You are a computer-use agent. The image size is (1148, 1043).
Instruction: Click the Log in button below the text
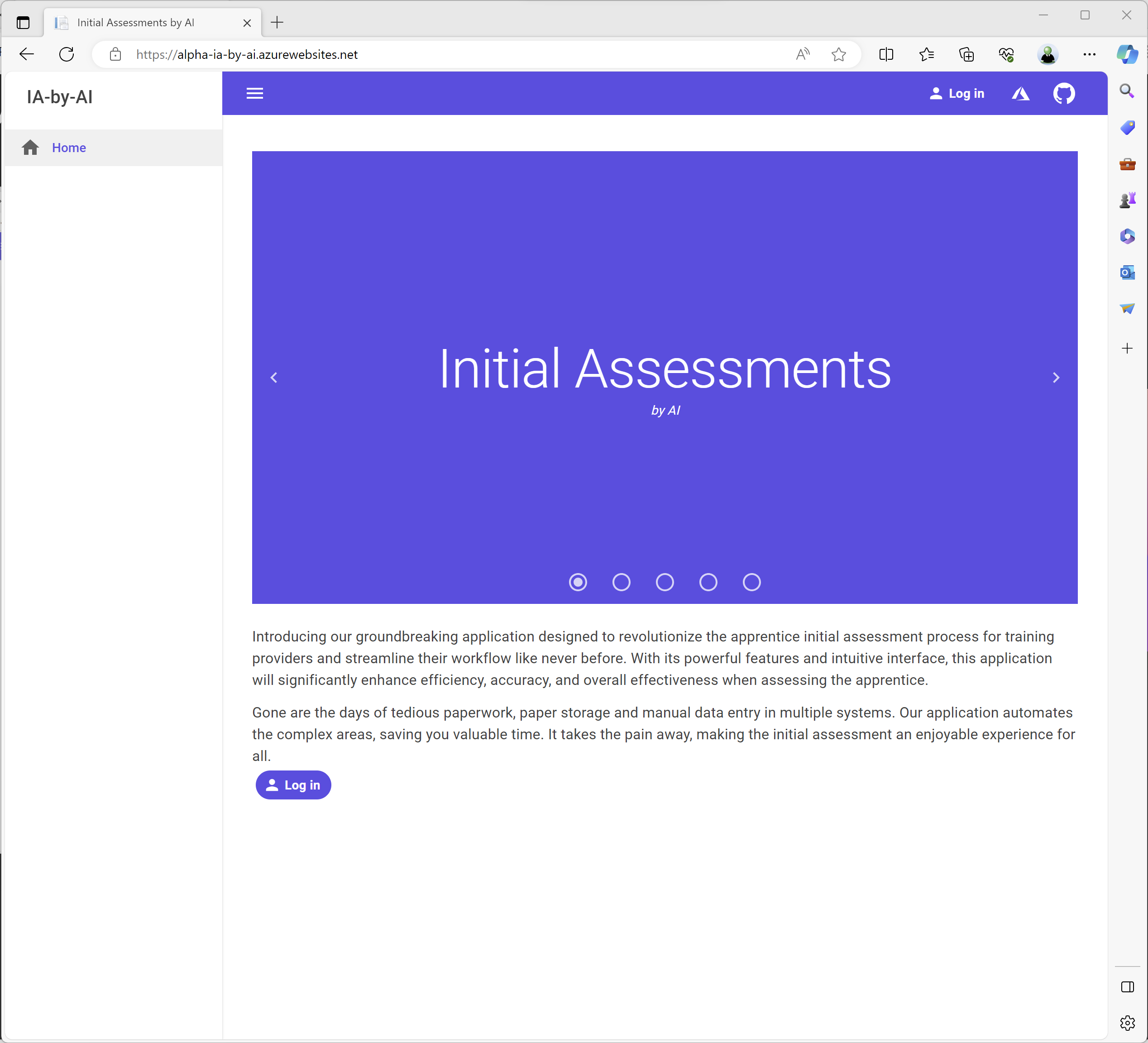click(x=293, y=785)
